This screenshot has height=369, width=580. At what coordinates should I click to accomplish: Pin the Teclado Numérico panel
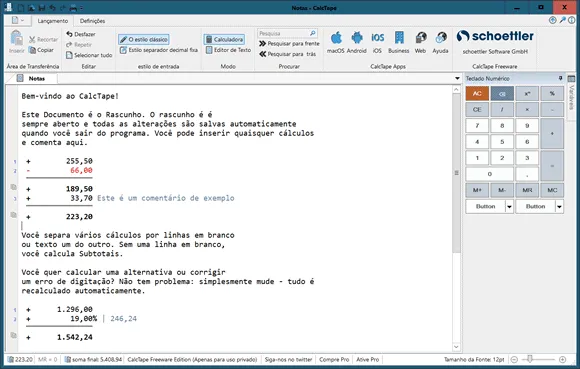coord(560,78)
